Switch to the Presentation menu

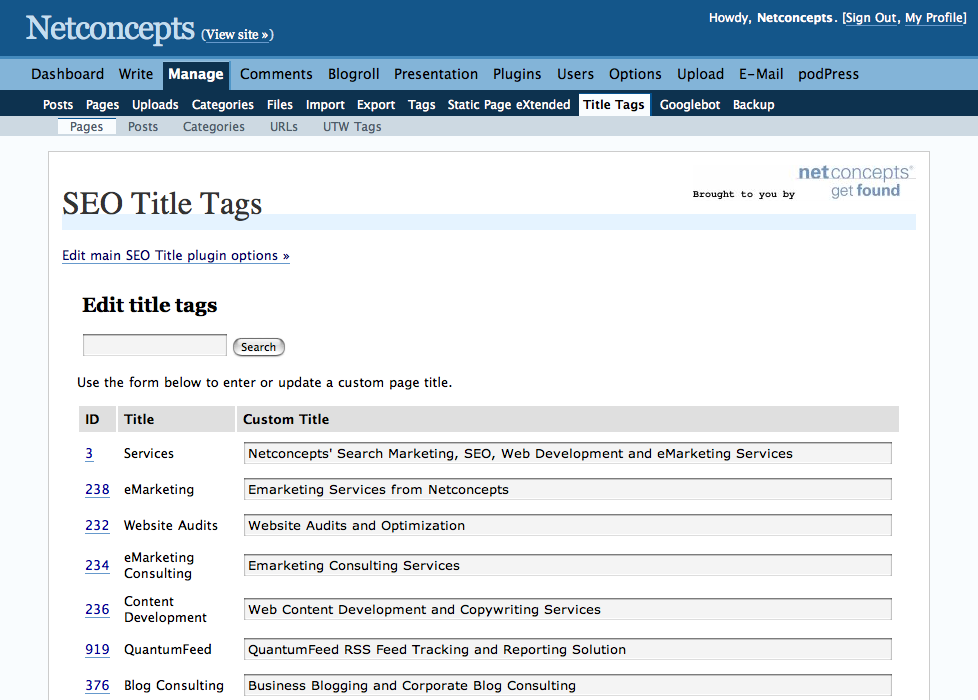coord(436,74)
